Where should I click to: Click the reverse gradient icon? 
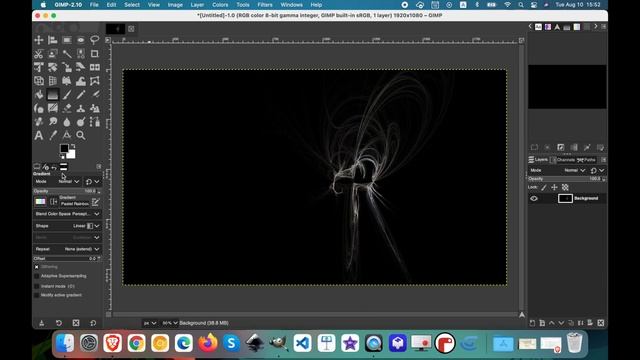pyautogui.click(x=53, y=202)
